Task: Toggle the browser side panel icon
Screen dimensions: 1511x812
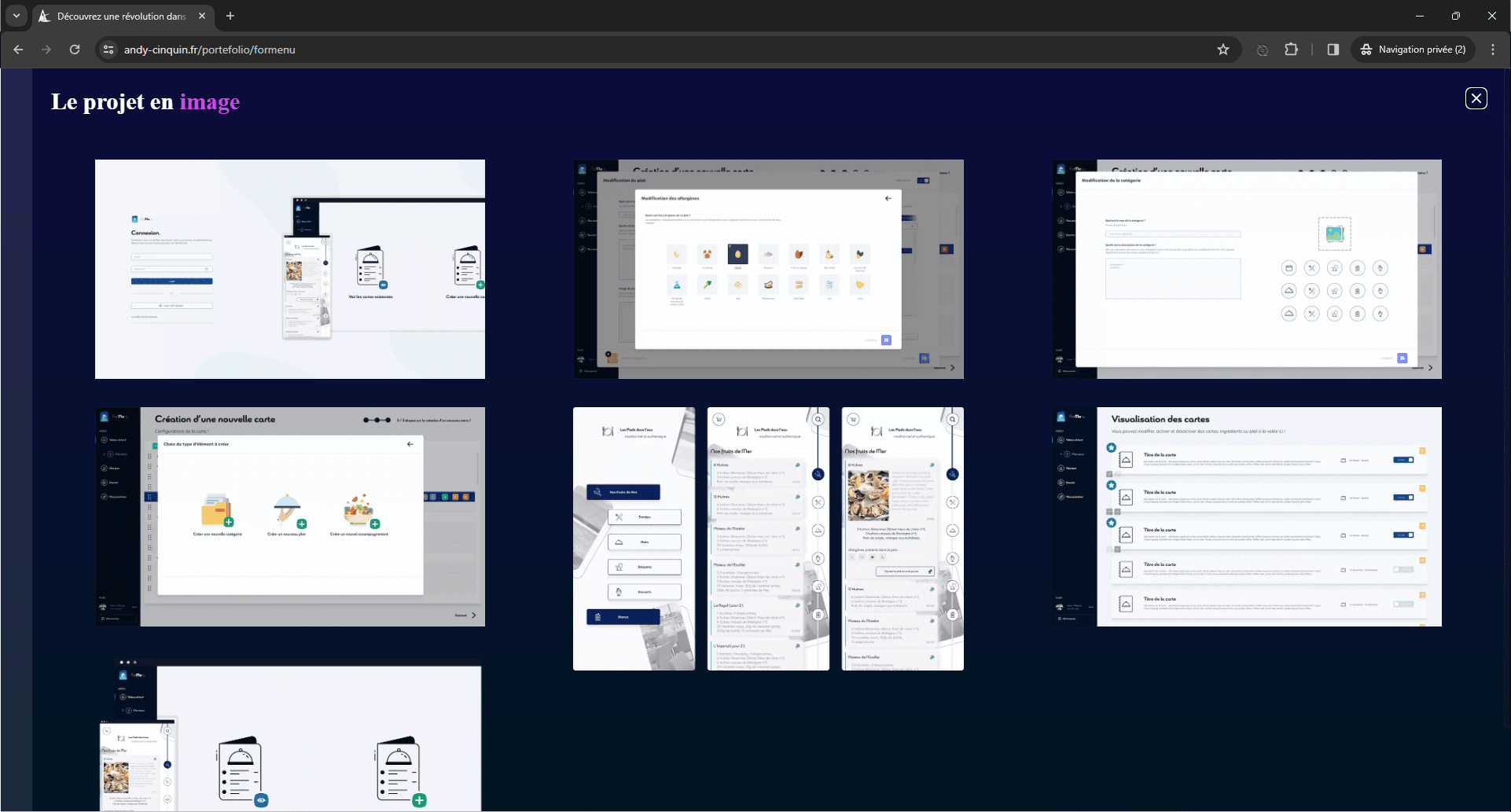Action: click(1333, 50)
